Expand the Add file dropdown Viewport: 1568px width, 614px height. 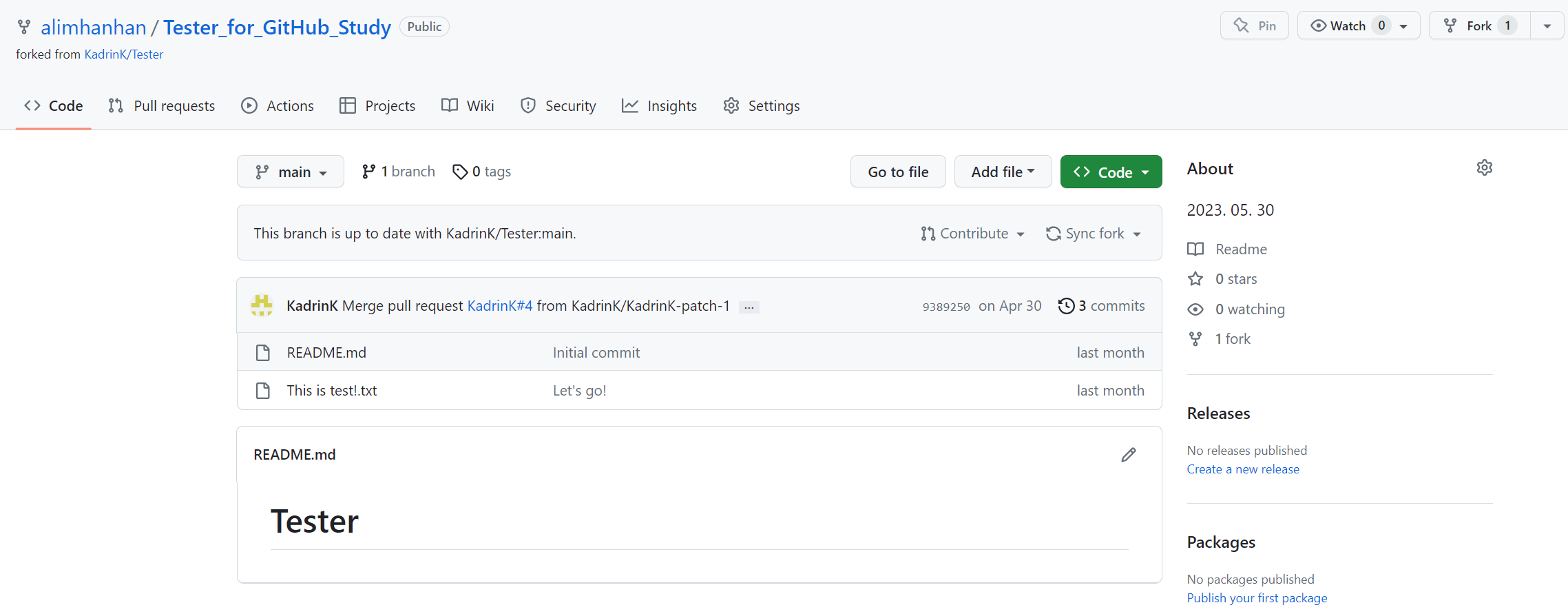pyautogui.click(x=1003, y=172)
